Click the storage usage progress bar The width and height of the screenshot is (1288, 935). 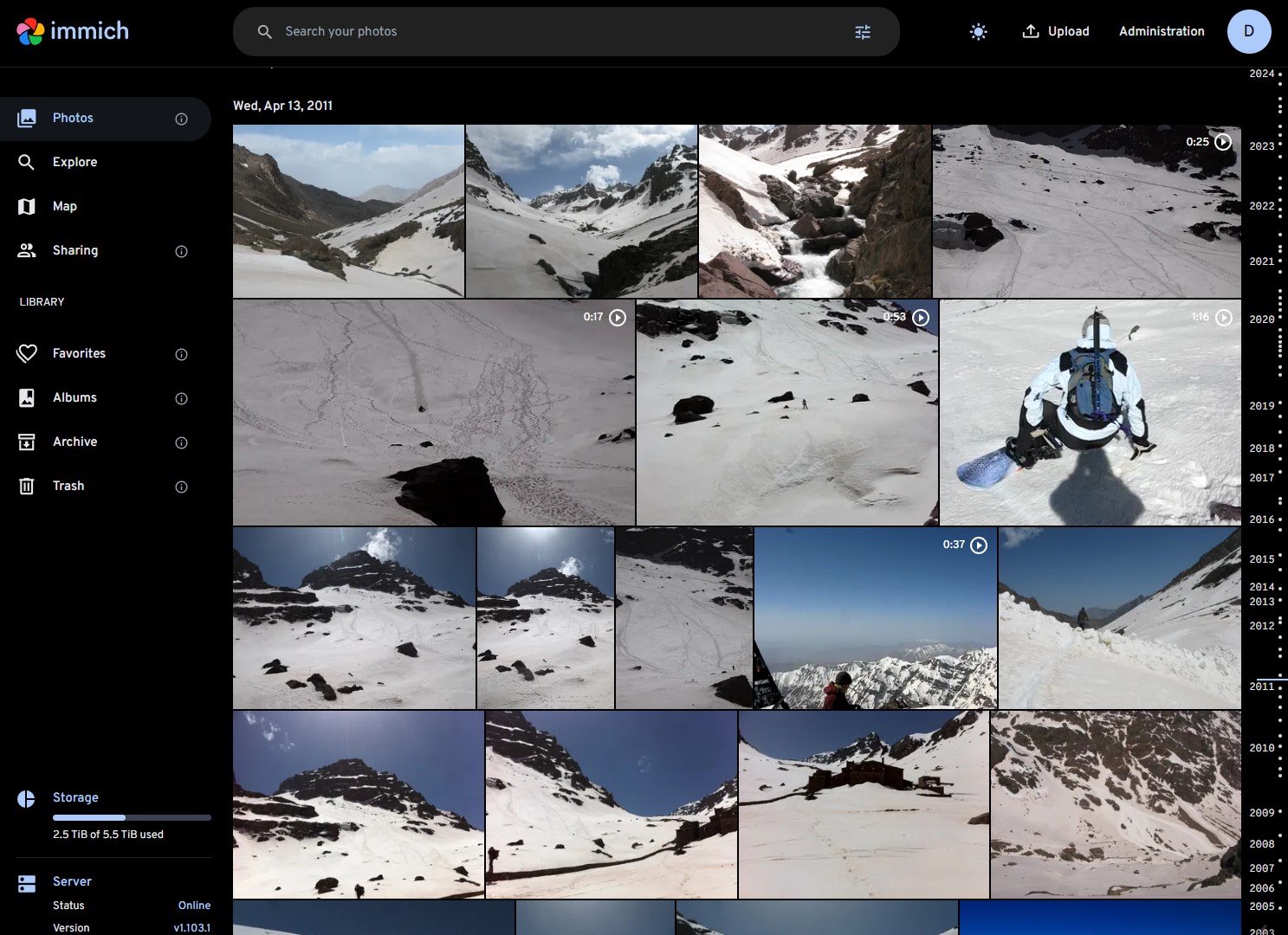coord(132,817)
